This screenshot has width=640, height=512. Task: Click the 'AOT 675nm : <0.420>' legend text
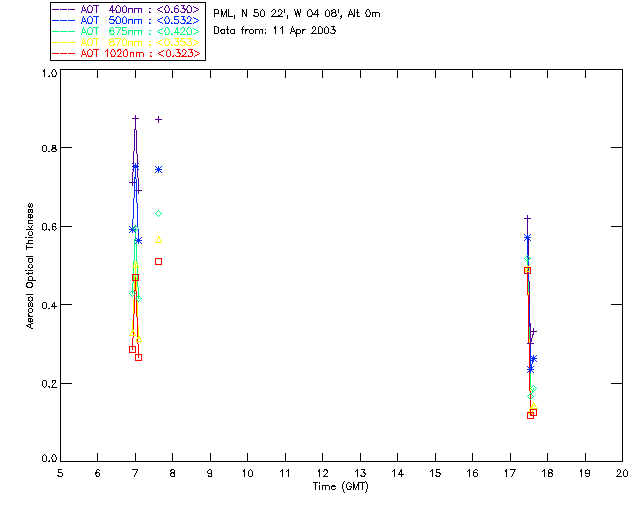coord(140,31)
